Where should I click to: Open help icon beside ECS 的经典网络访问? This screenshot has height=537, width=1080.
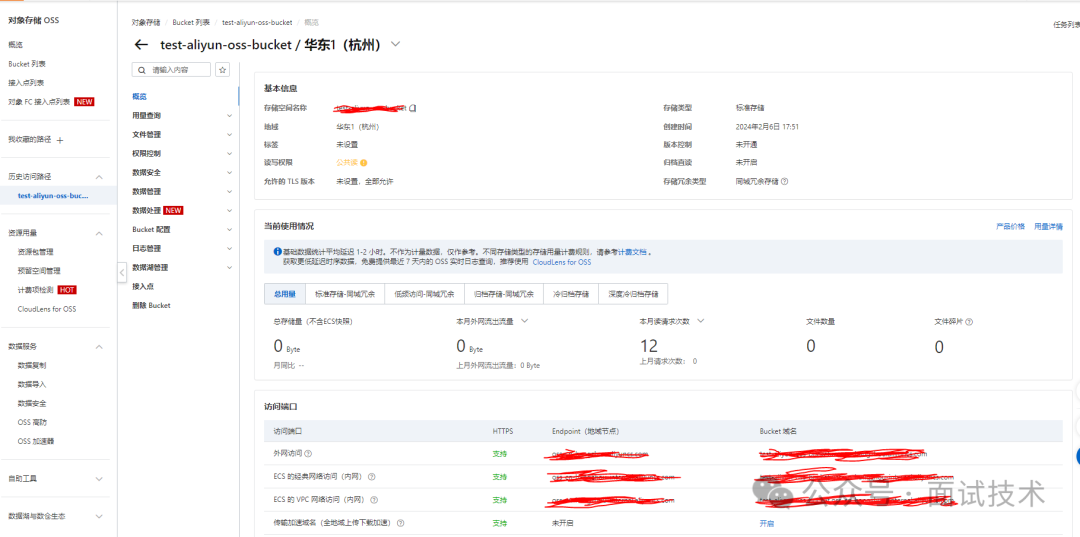click(x=371, y=476)
